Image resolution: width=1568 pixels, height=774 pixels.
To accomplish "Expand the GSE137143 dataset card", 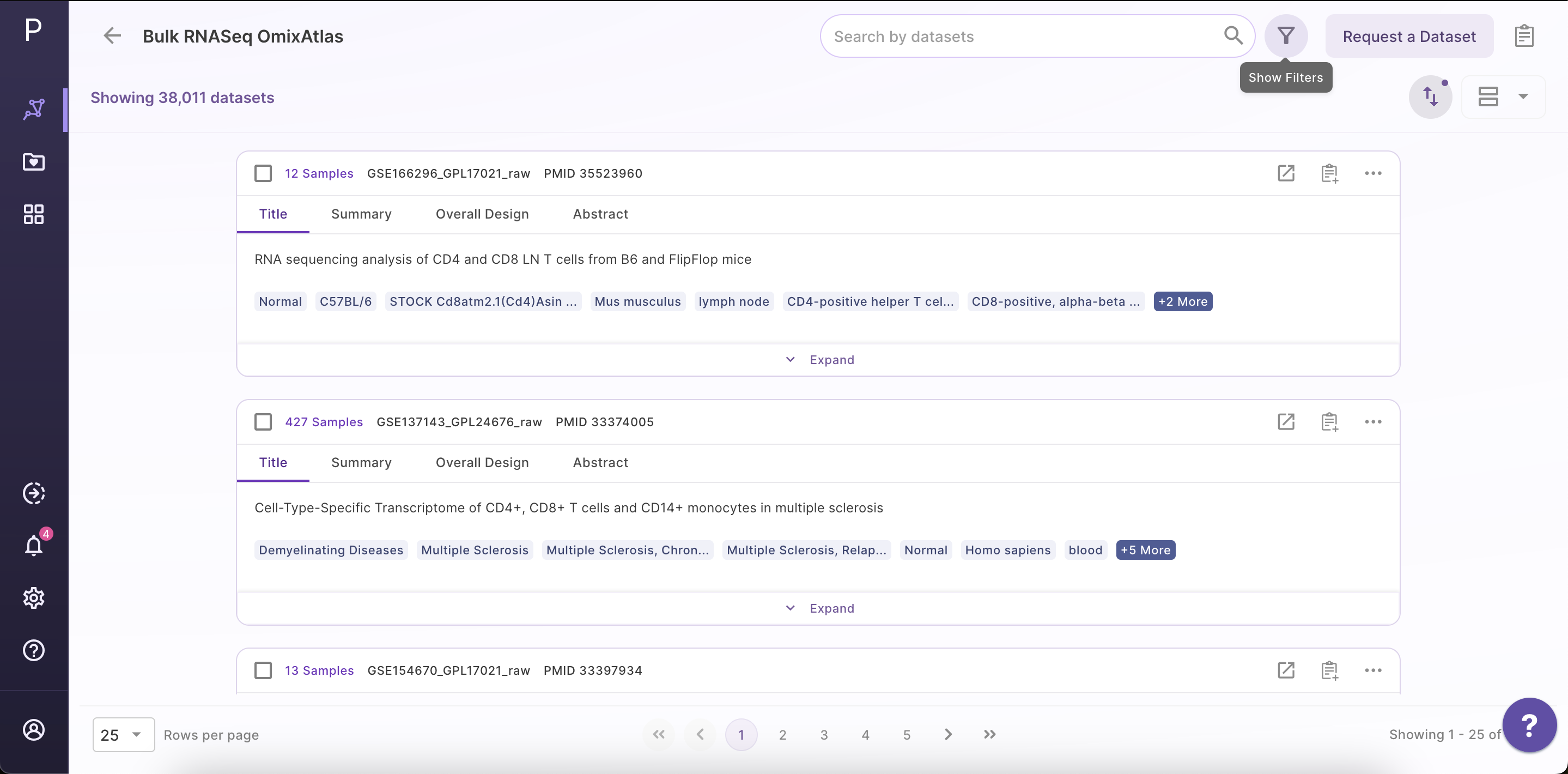I will pos(819,608).
